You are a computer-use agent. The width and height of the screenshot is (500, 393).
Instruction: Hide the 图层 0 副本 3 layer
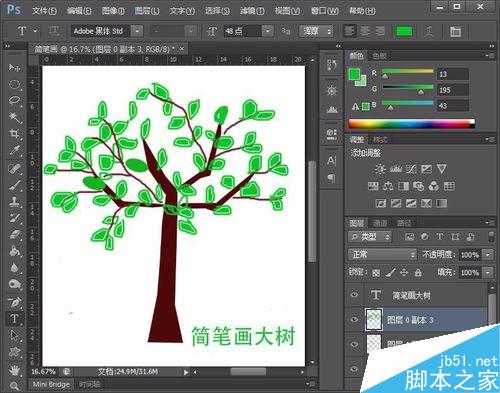pos(354,319)
